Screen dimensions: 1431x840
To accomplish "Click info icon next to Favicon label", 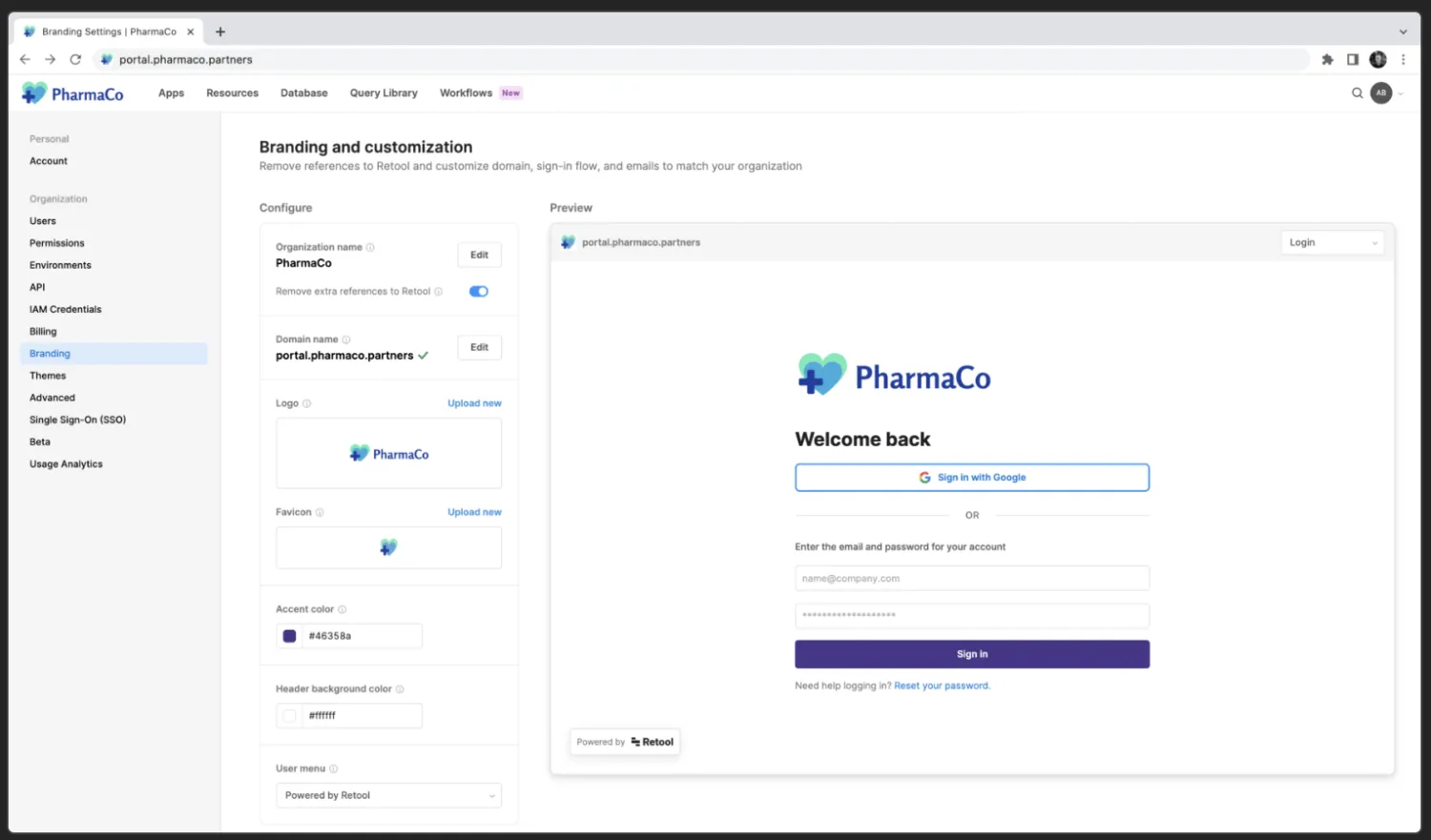I will click(x=320, y=512).
